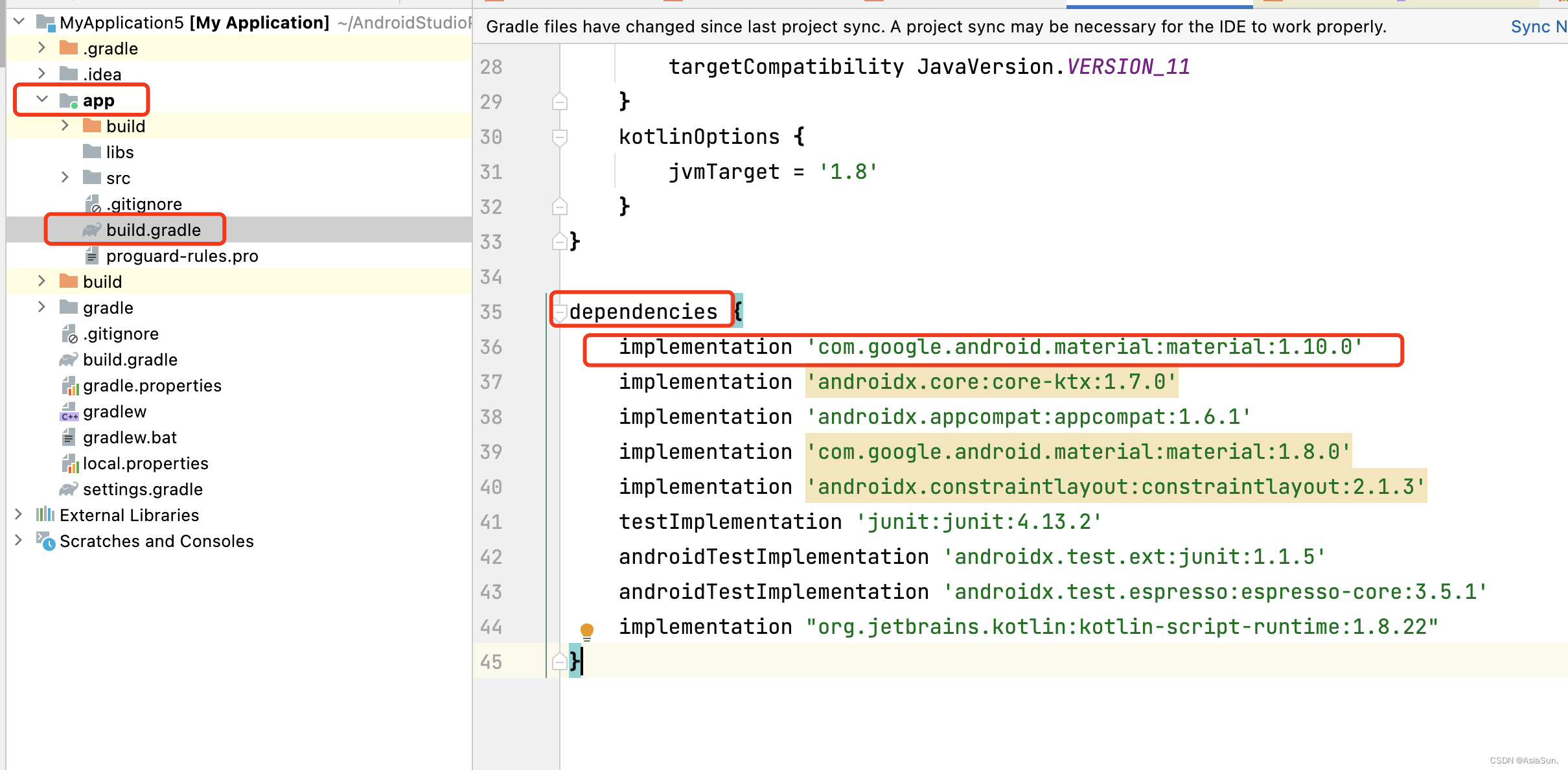The image size is (1568, 770).
Task: Click the gradle folder icon
Action: point(69,307)
